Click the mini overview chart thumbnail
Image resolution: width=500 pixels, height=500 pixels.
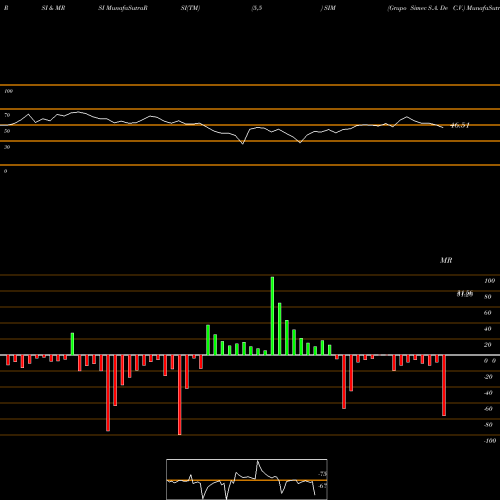247,479
